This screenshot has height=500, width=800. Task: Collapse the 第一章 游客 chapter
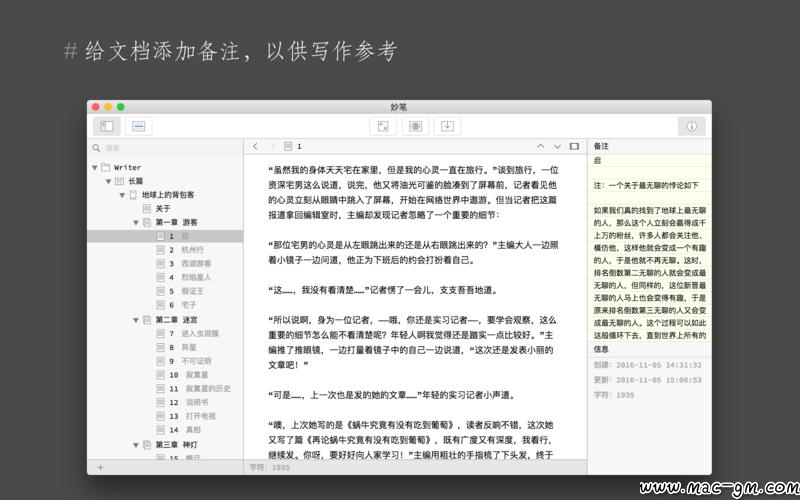[x=134, y=222]
